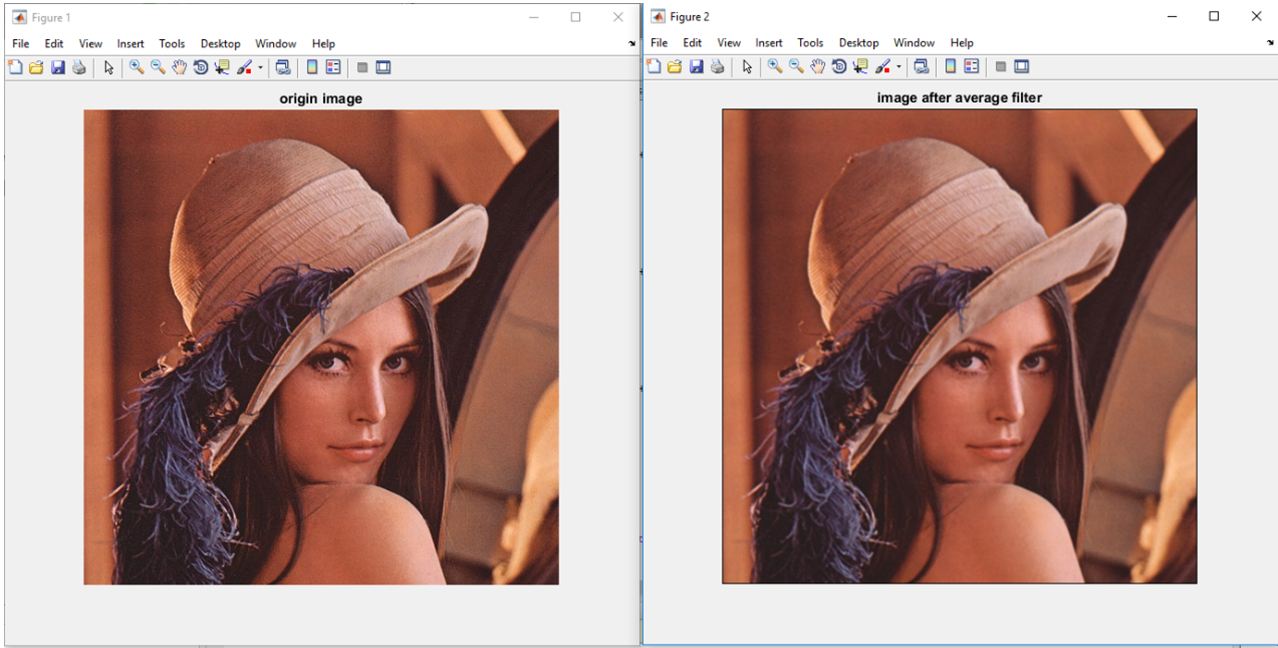Screen dimensions: 1278x648
Task: Click the 'origin image' title text
Action: [x=321, y=98]
